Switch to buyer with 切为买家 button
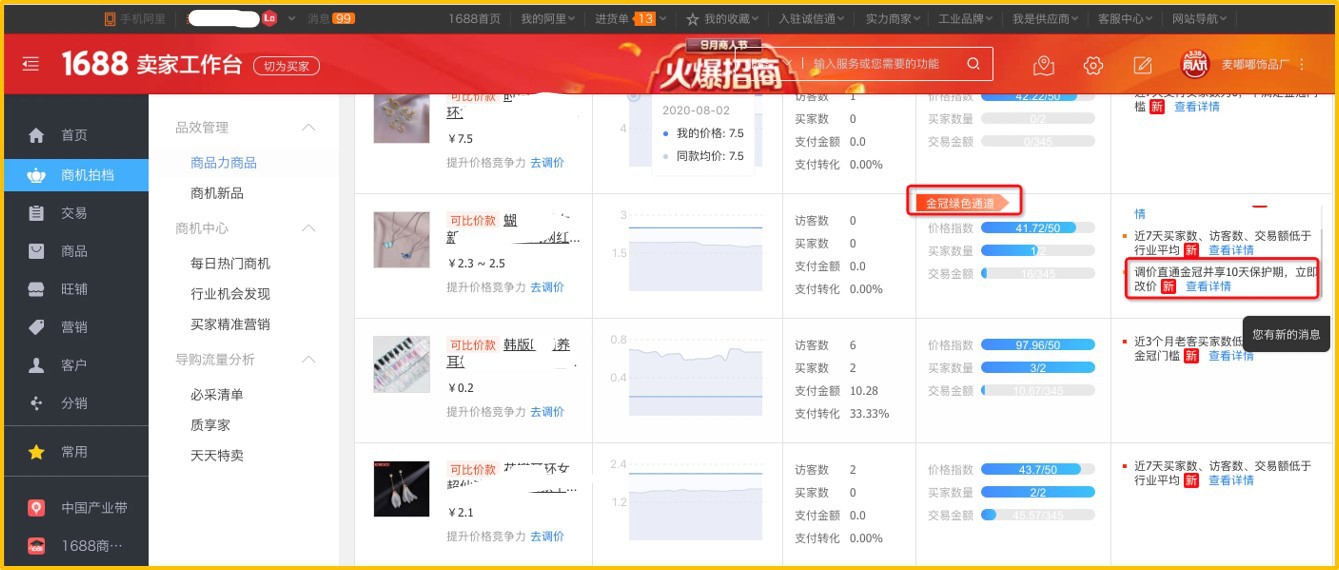The height and width of the screenshot is (570, 1339). pos(287,65)
